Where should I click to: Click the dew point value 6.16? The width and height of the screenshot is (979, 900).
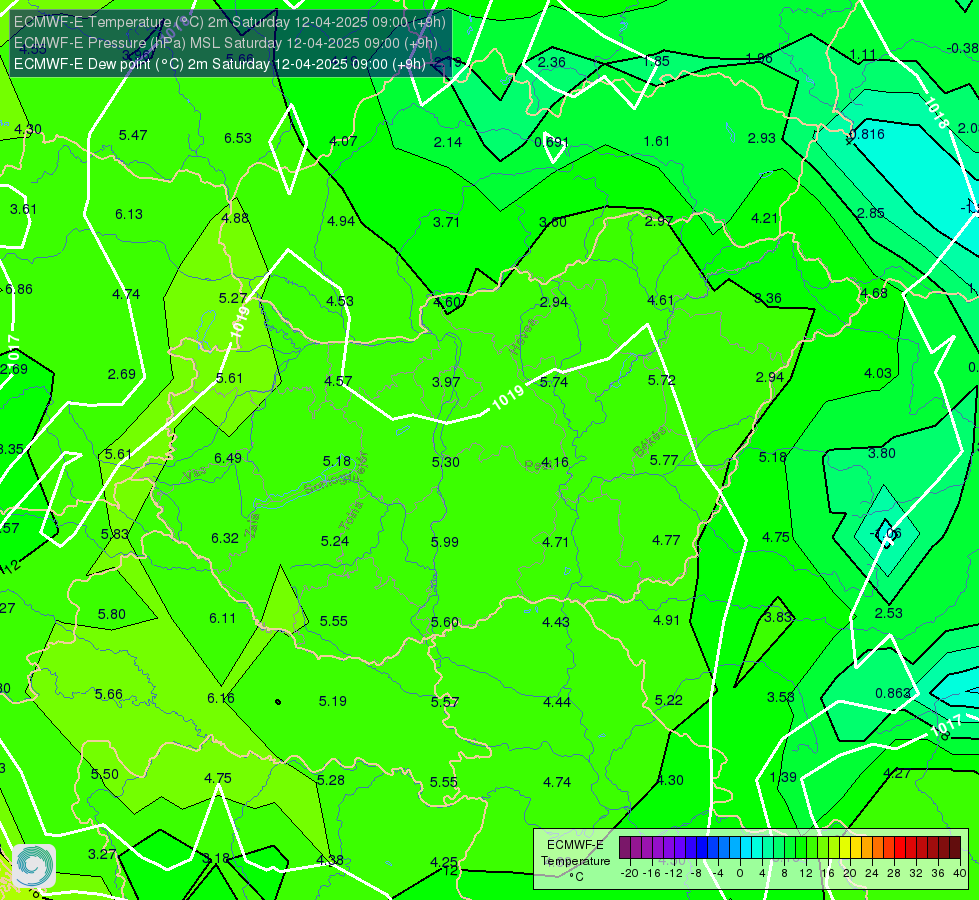click(x=221, y=698)
